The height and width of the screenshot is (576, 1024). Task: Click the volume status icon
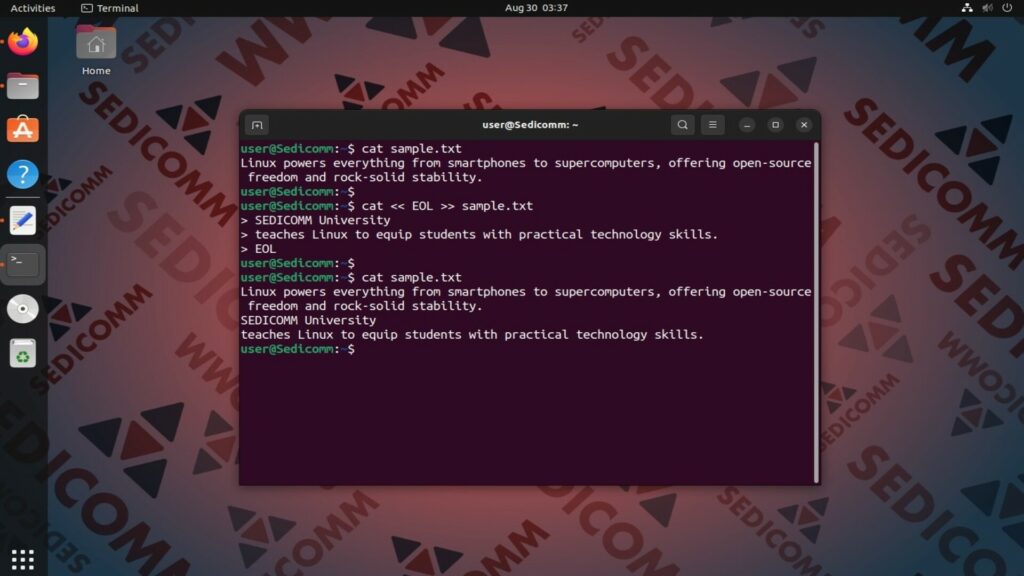987,8
